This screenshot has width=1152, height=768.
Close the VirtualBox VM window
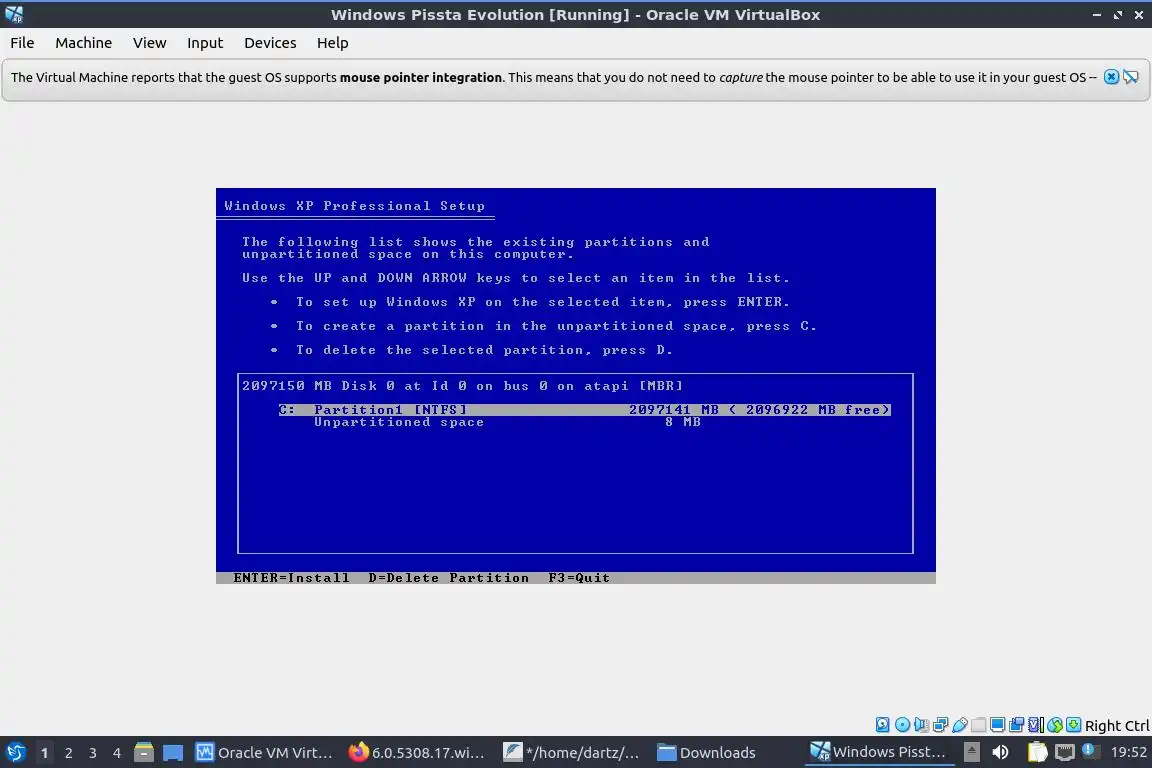click(1139, 15)
